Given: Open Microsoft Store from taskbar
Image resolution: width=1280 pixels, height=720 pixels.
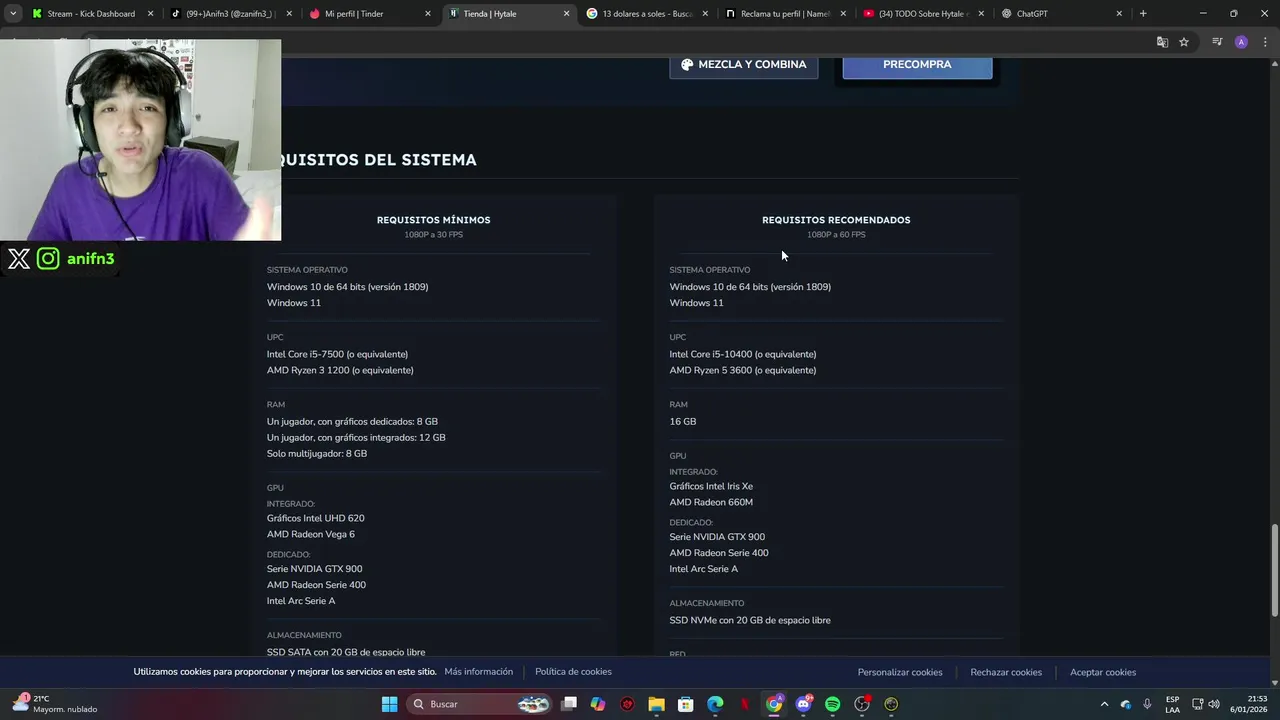Looking at the screenshot, I should (x=686, y=704).
